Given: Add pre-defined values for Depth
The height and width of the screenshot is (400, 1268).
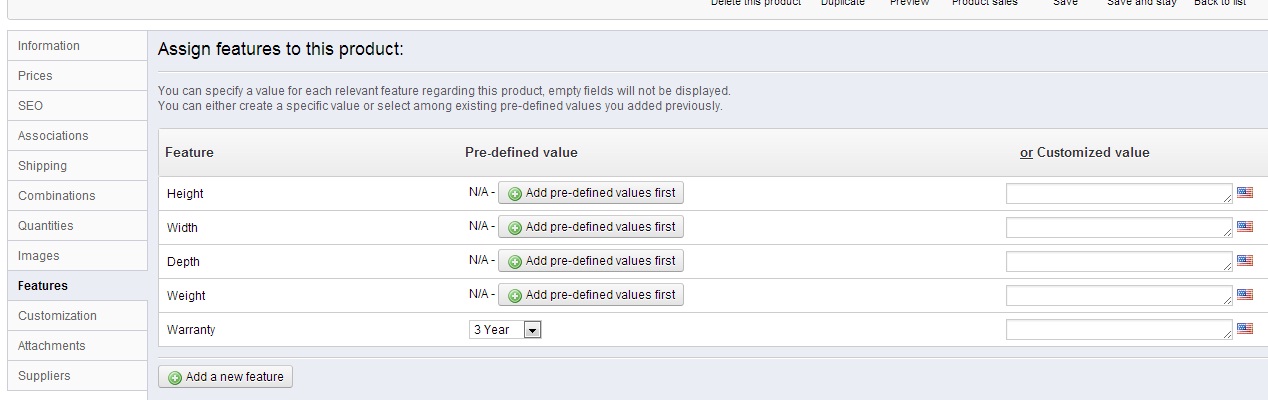Looking at the screenshot, I should pos(591,261).
